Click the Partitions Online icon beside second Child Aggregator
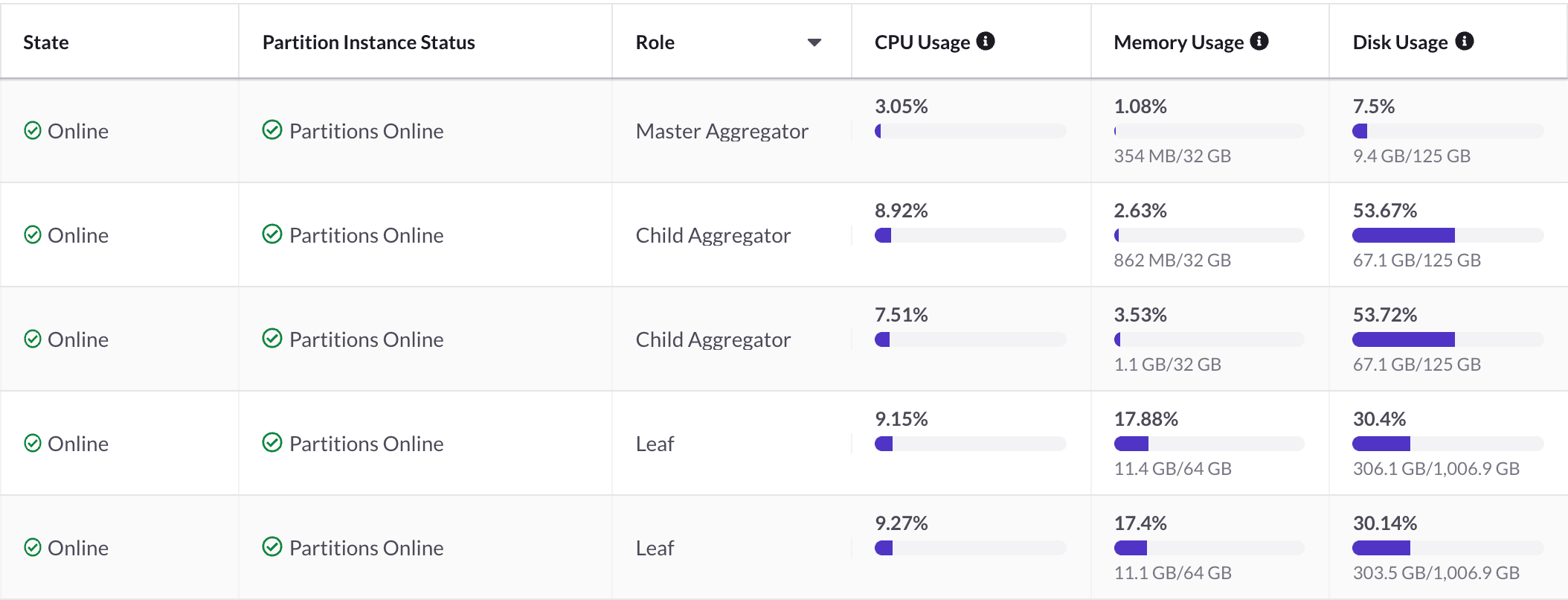This screenshot has height=600, width=1568. 273,339
